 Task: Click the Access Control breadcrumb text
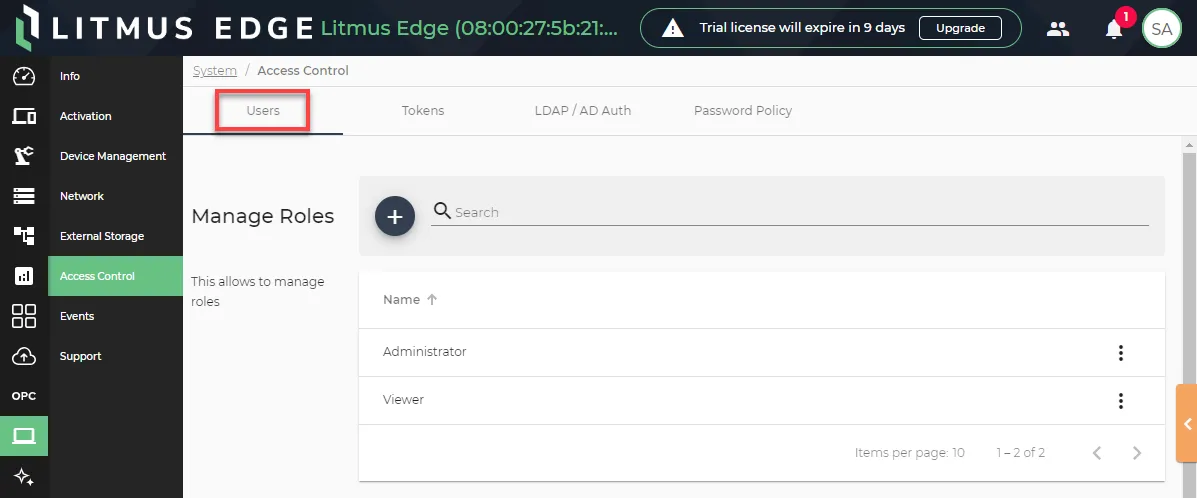tap(303, 70)
